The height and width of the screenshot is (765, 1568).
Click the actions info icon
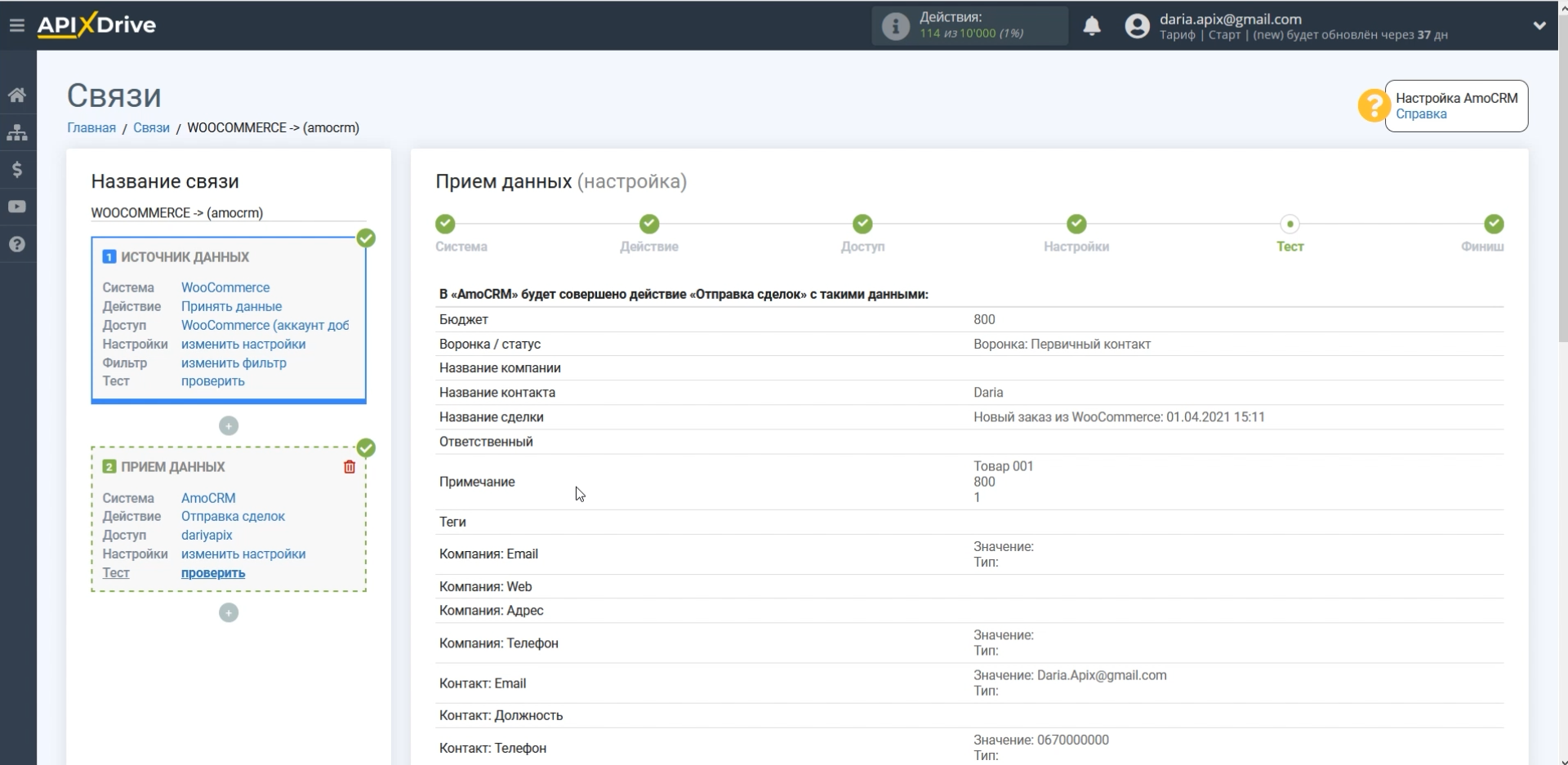[x=895, y=26]
